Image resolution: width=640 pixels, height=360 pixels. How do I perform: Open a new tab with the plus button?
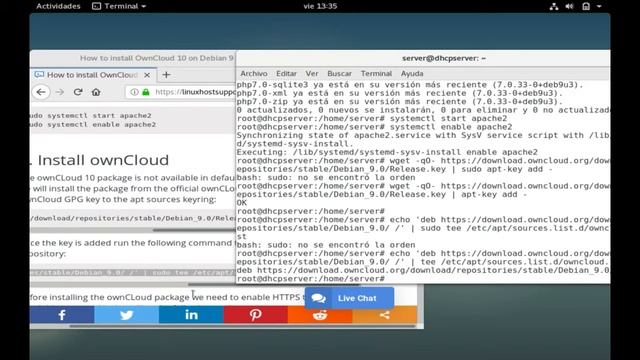166,75
